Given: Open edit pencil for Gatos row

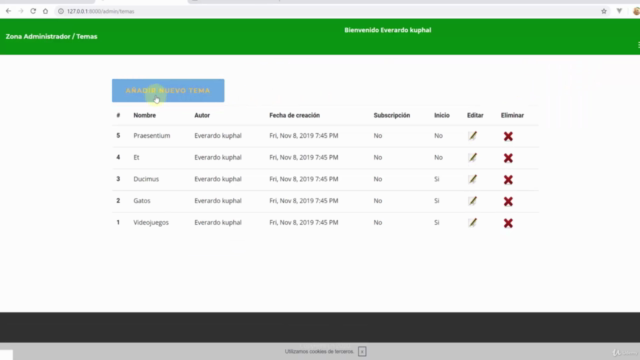Looking at the screenshot, I should (473, 201).
